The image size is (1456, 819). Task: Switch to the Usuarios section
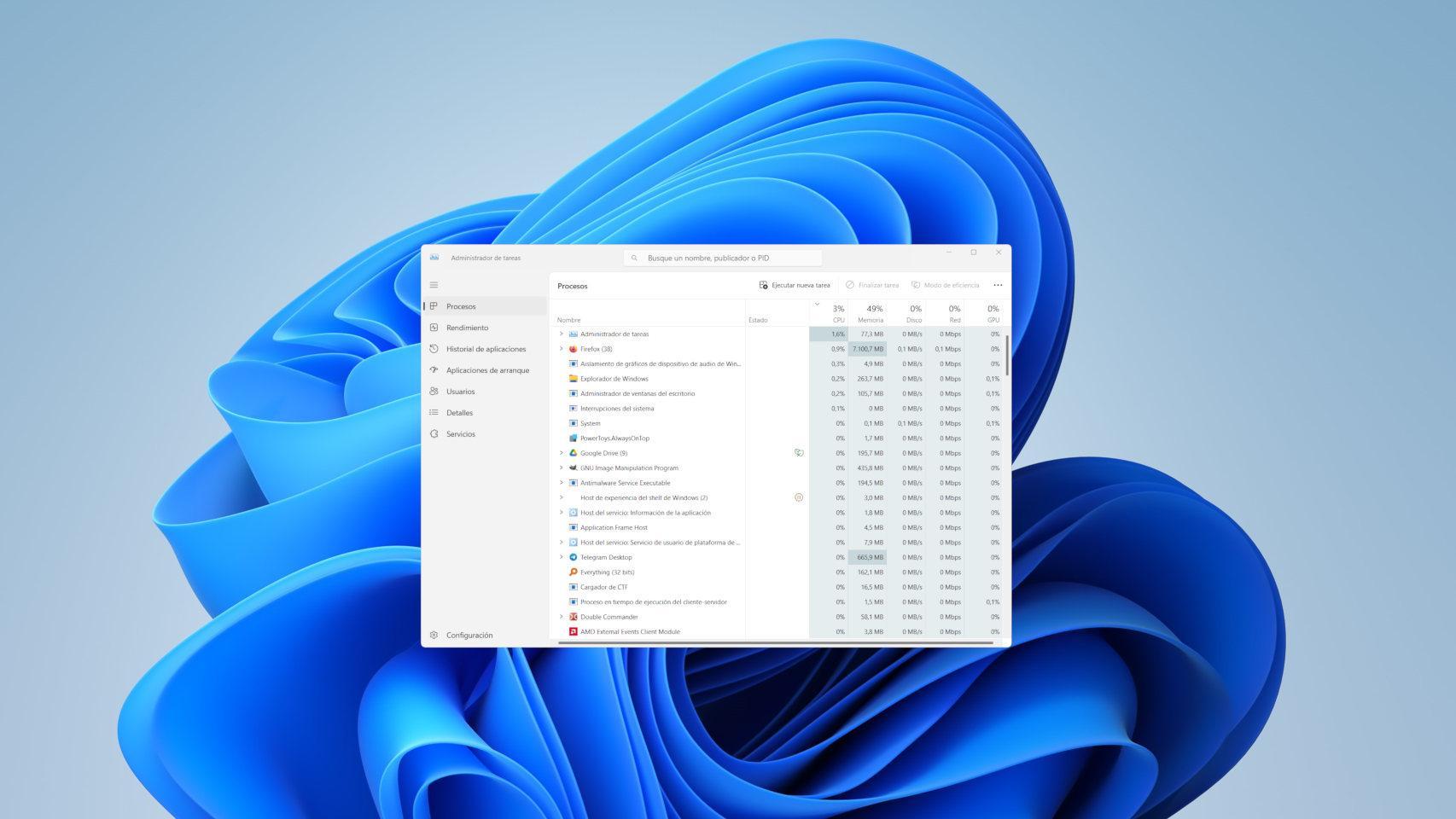(x=461, y=392)
